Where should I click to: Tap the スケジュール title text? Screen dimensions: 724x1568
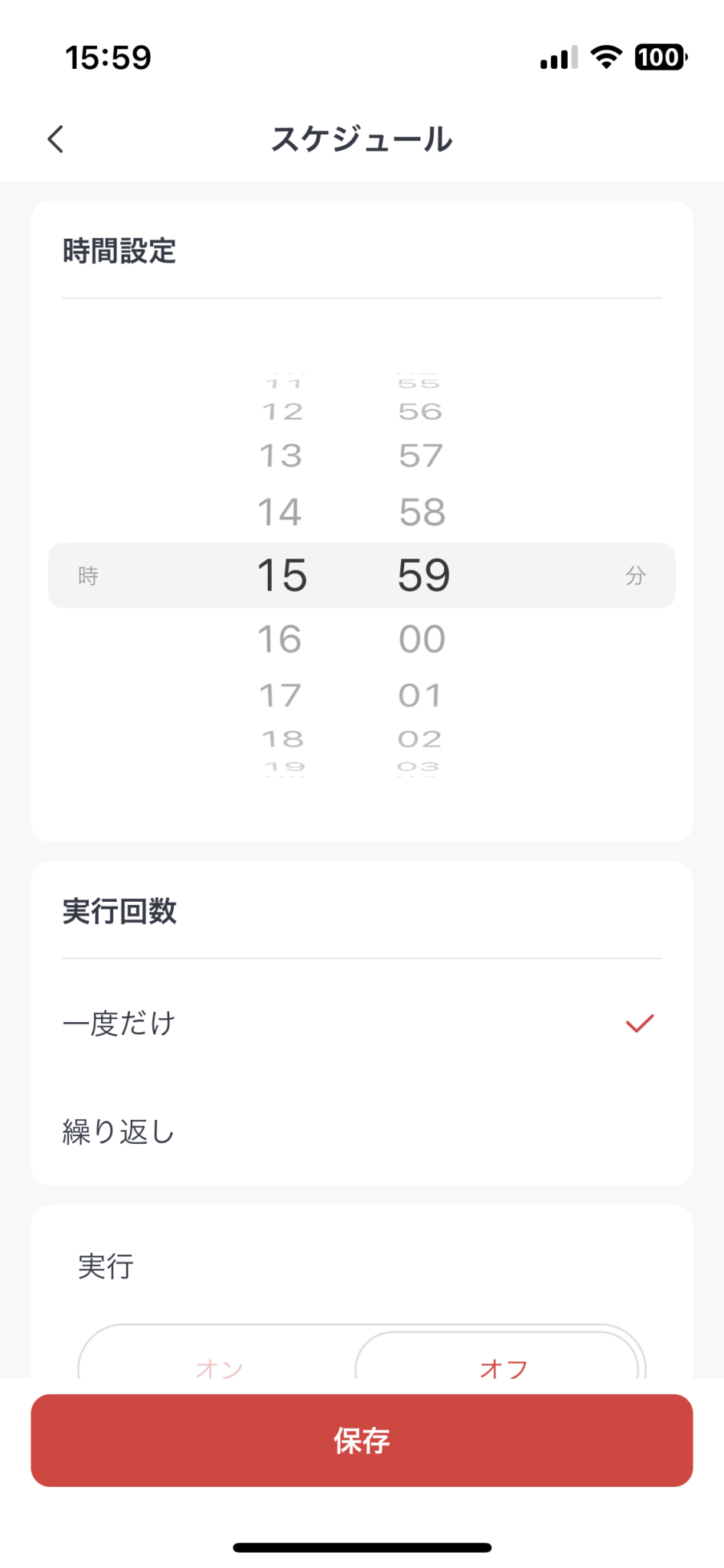pos(361,139)
